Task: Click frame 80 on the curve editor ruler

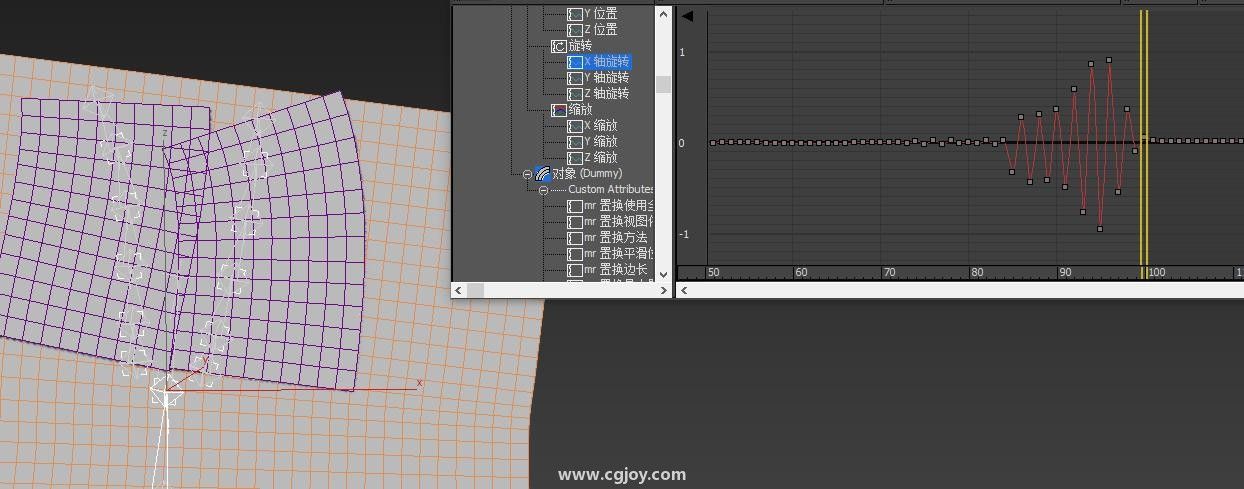Action: pyautogui.click(x=977, y=272)
